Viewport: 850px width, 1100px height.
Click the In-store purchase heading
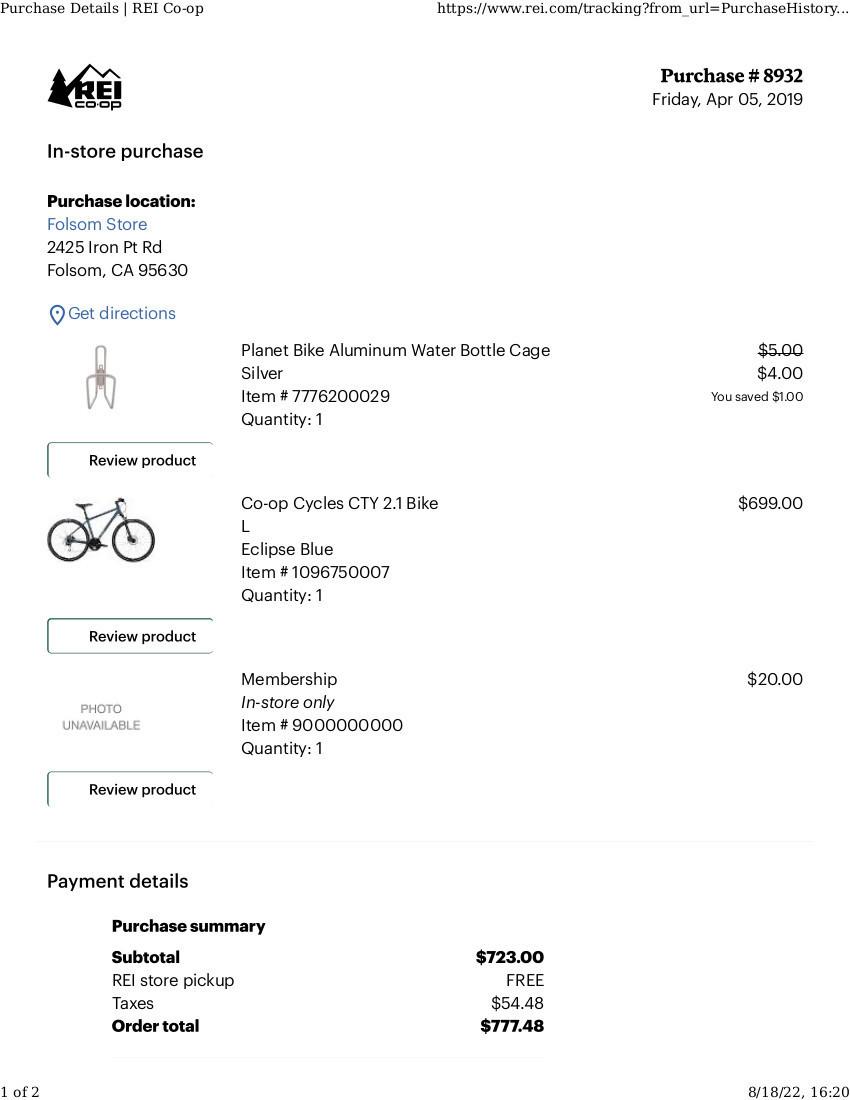click(x=125, y=151)
